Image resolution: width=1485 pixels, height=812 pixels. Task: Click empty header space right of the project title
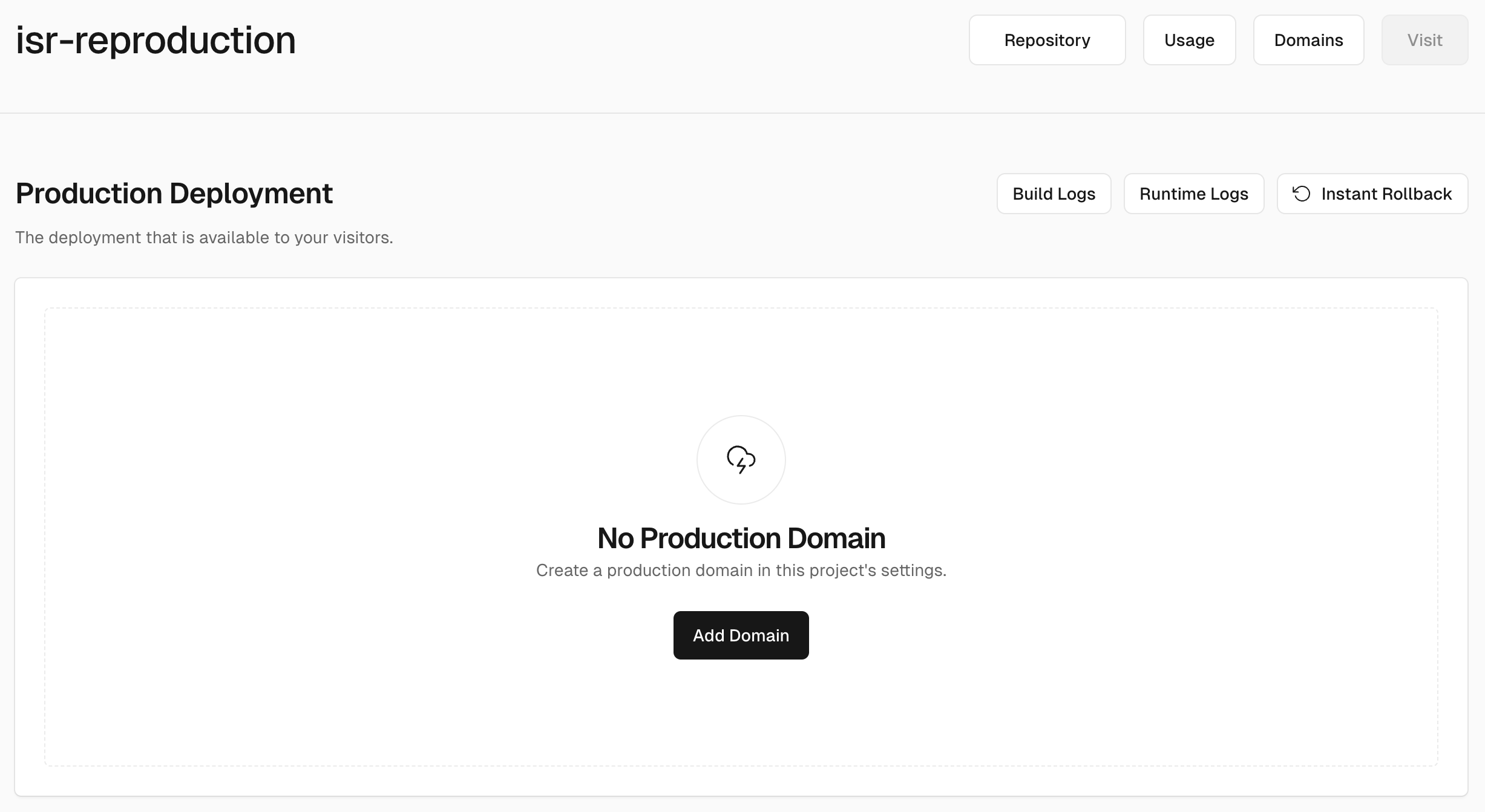605,41
